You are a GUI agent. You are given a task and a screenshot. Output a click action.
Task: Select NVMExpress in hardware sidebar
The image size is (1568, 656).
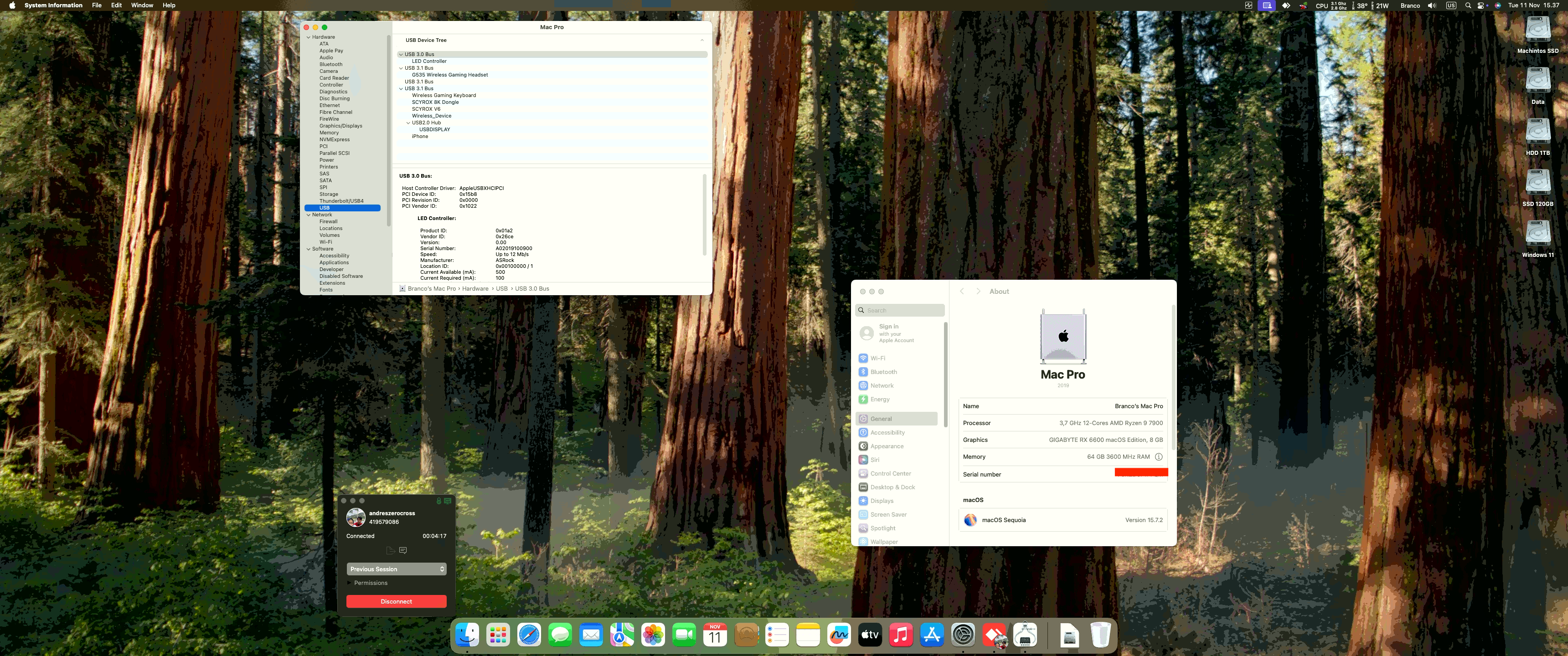pos(334,139)
